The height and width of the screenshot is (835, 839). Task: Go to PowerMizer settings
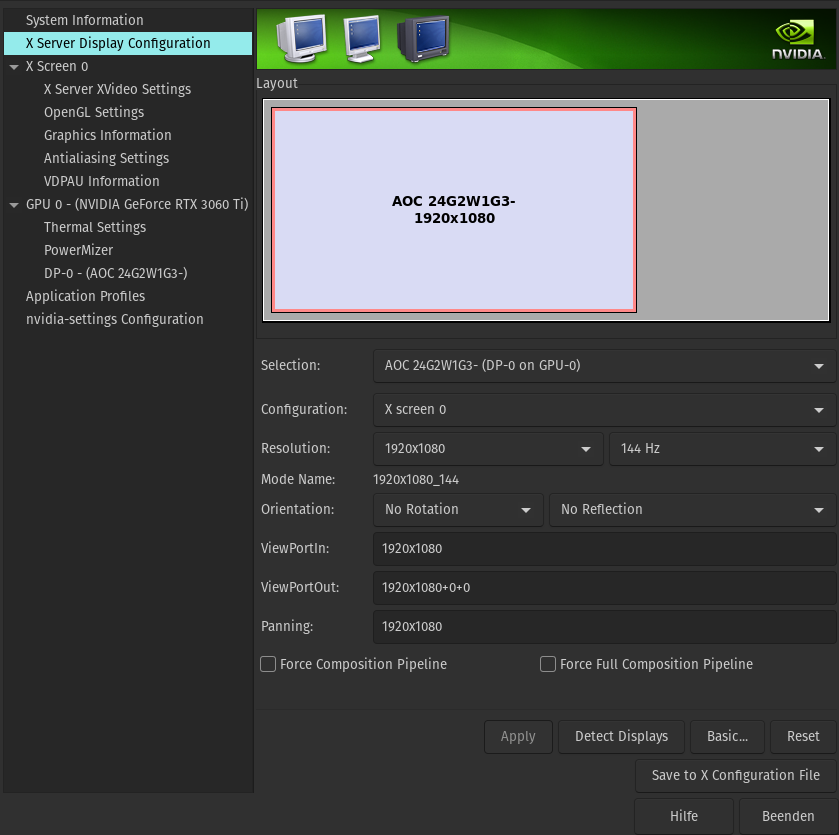pyautogui.click(x=78, y=251)
